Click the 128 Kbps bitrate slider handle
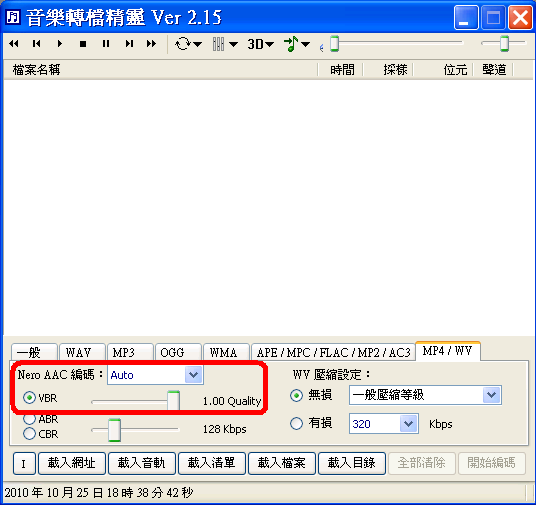 coord(115,429)
